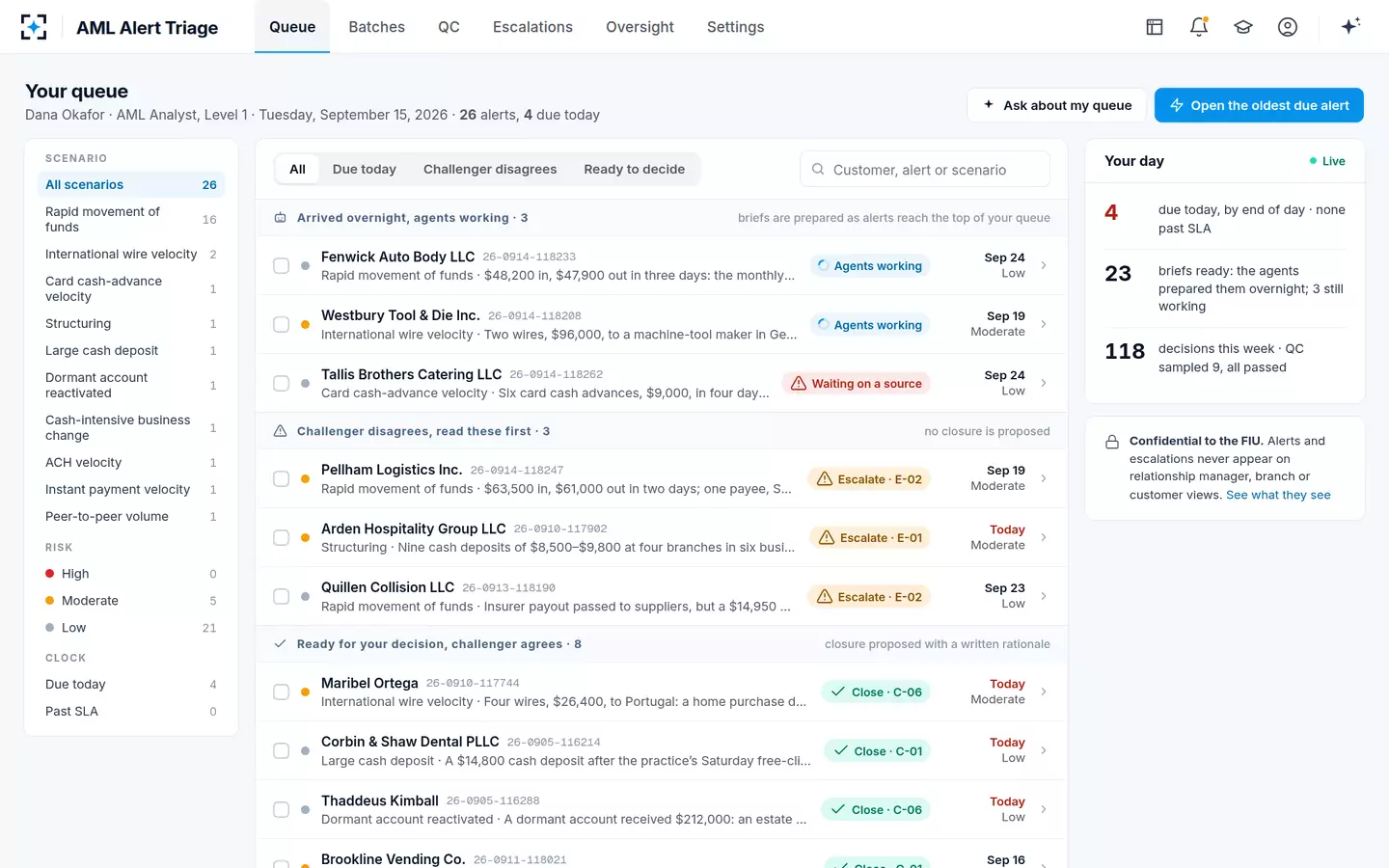Image resolution: width=1389 pixels, height=868 pixels.
Task: Filter by Structuring scenario
Action: (x=131, y=323)
